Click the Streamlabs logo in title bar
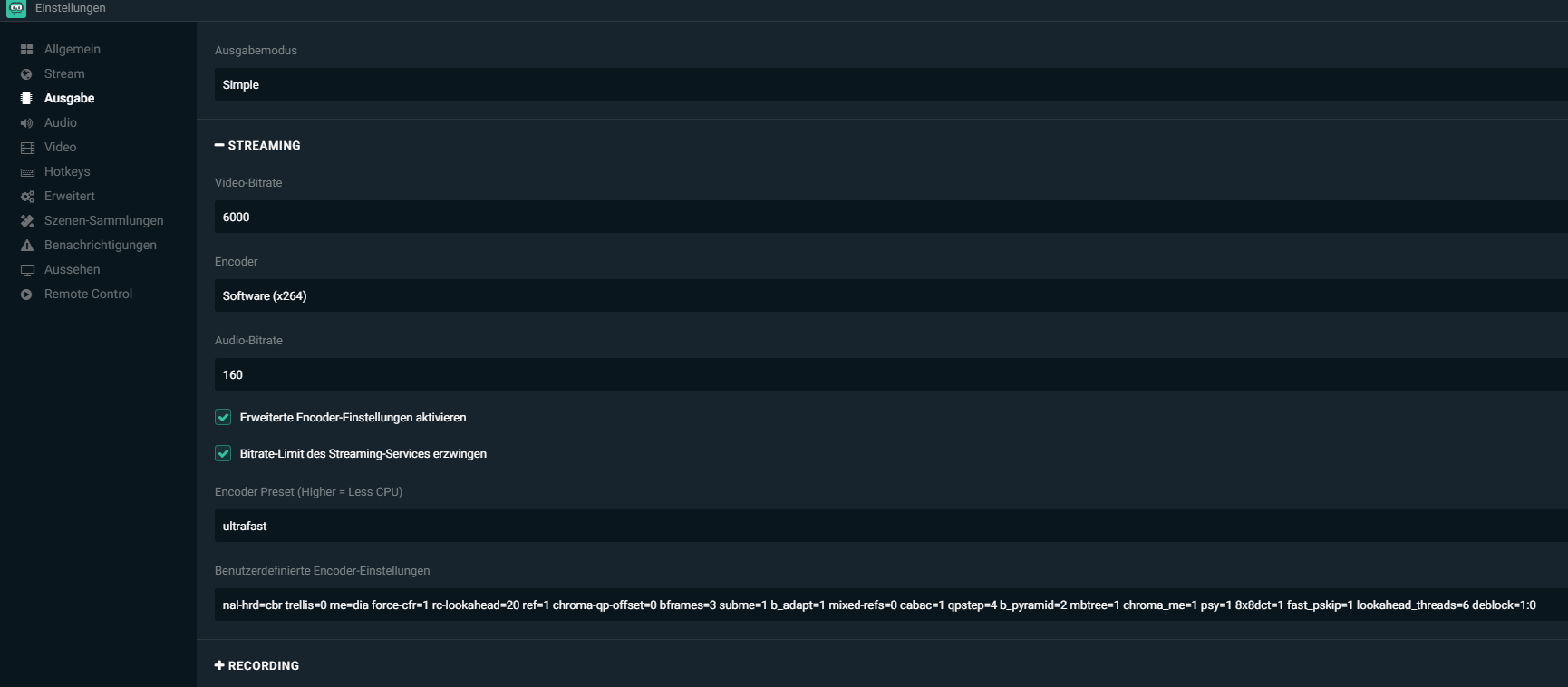This screenshot has width=1568, height=687. (16, 8)
